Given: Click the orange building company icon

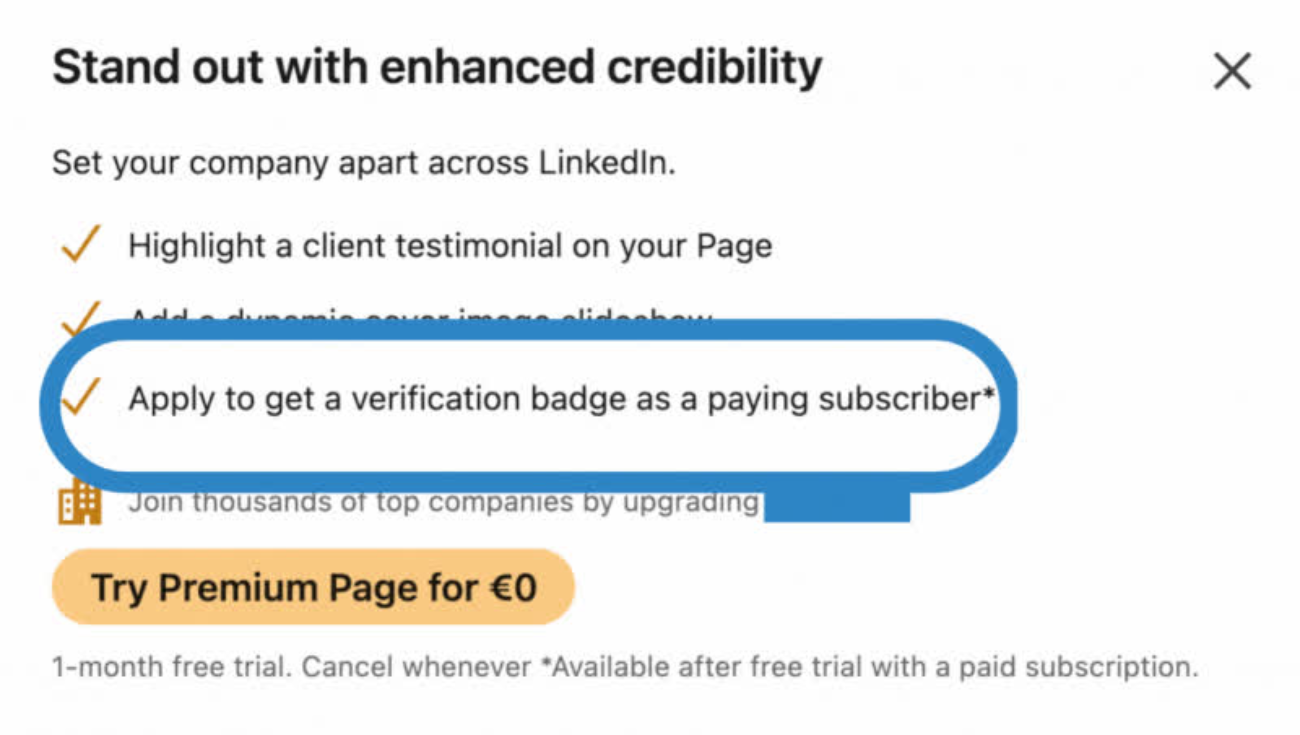Looking at the screenshot, I should pyautogui.click(x=80, y=502).
